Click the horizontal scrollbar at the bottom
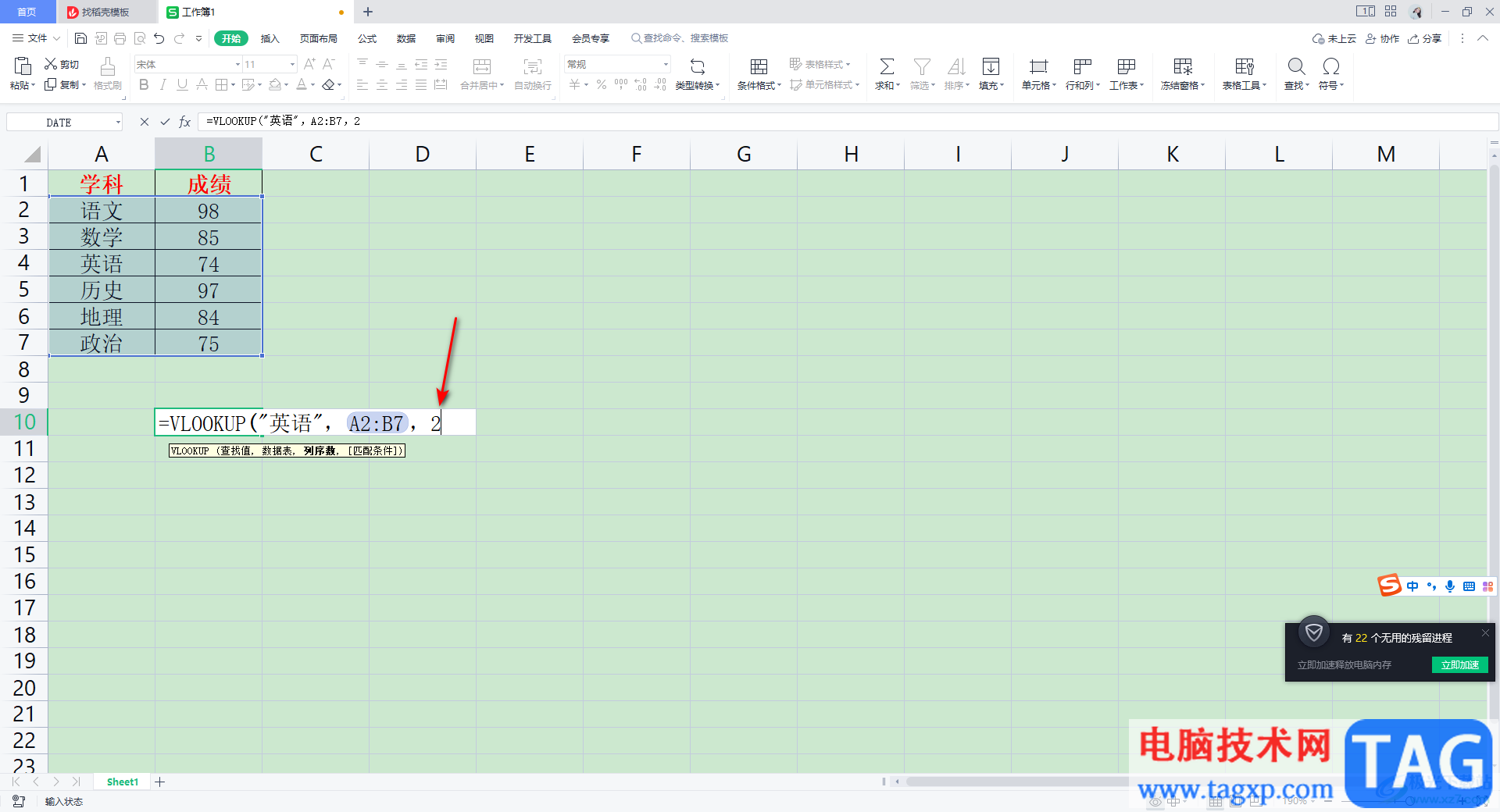This screenshot has height=812, width=1500. click(x=1017, y=782)
